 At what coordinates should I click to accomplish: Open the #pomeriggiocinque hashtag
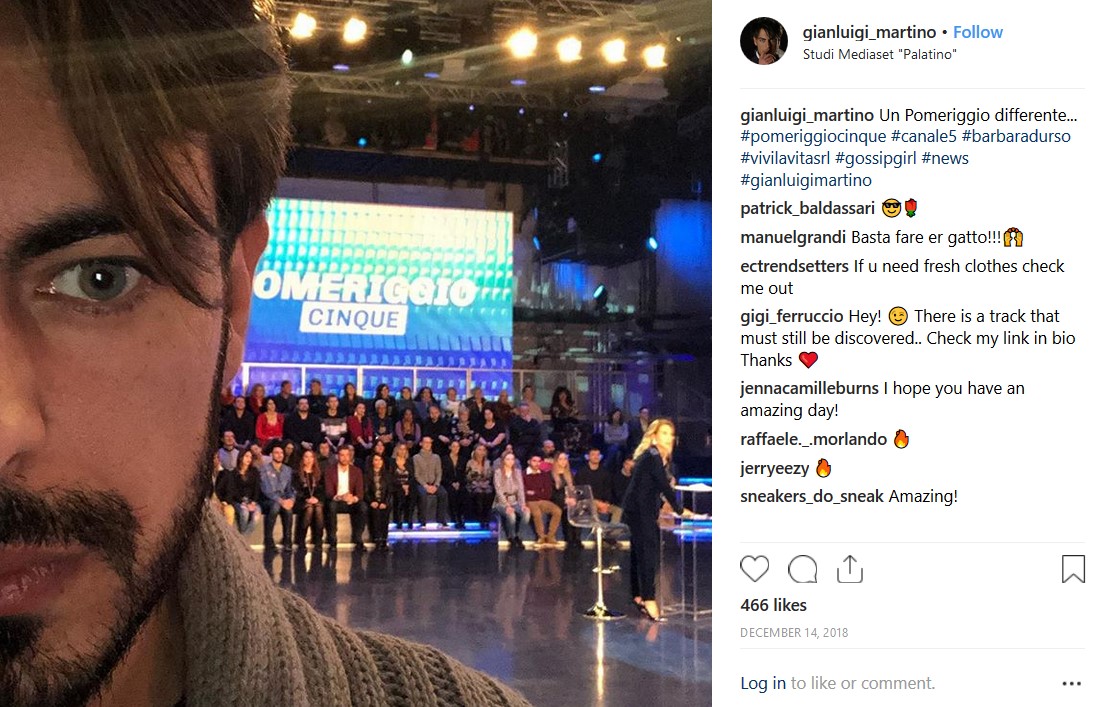(813, 136)
